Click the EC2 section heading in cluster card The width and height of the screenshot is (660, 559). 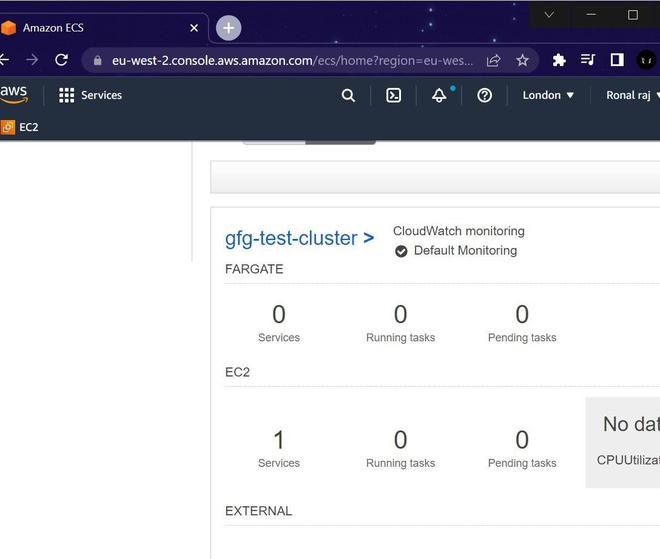click(237, 372)
